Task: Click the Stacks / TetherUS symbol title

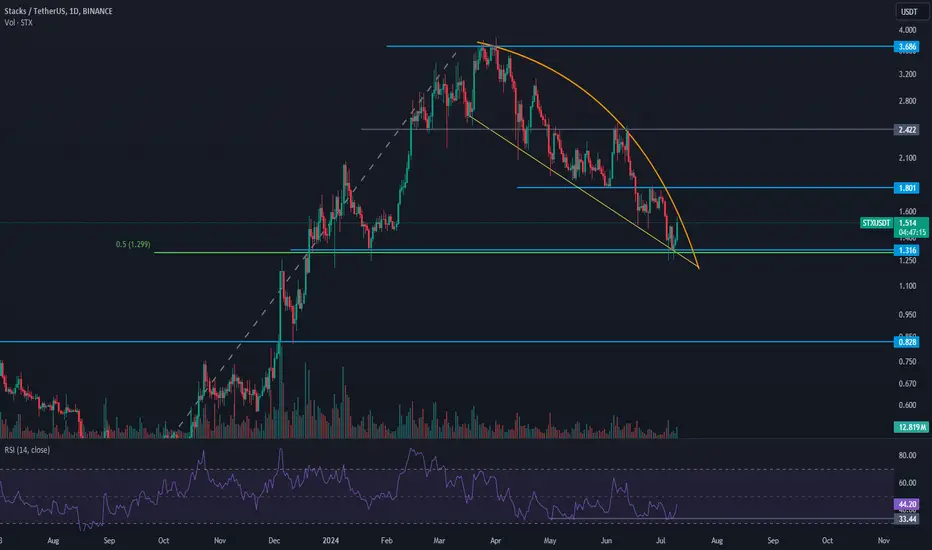Action: pyautogui.click(x=58, y=11)
